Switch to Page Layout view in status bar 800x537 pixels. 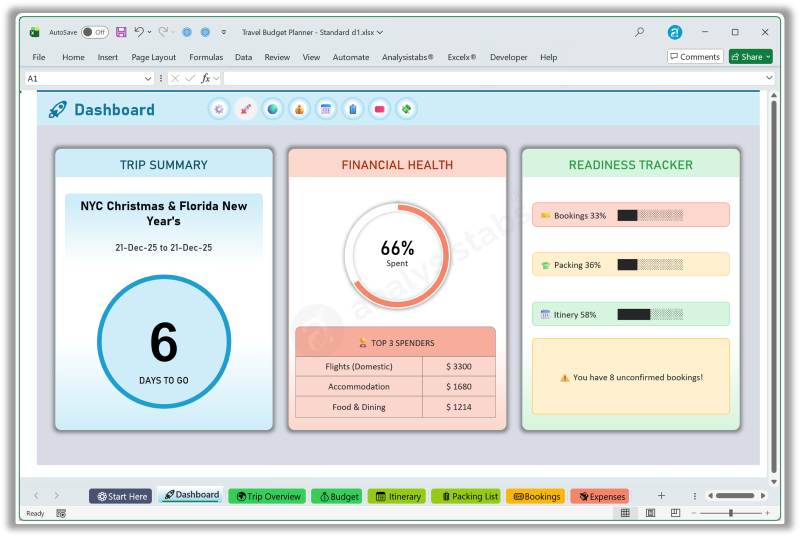(x=651, y=513)
